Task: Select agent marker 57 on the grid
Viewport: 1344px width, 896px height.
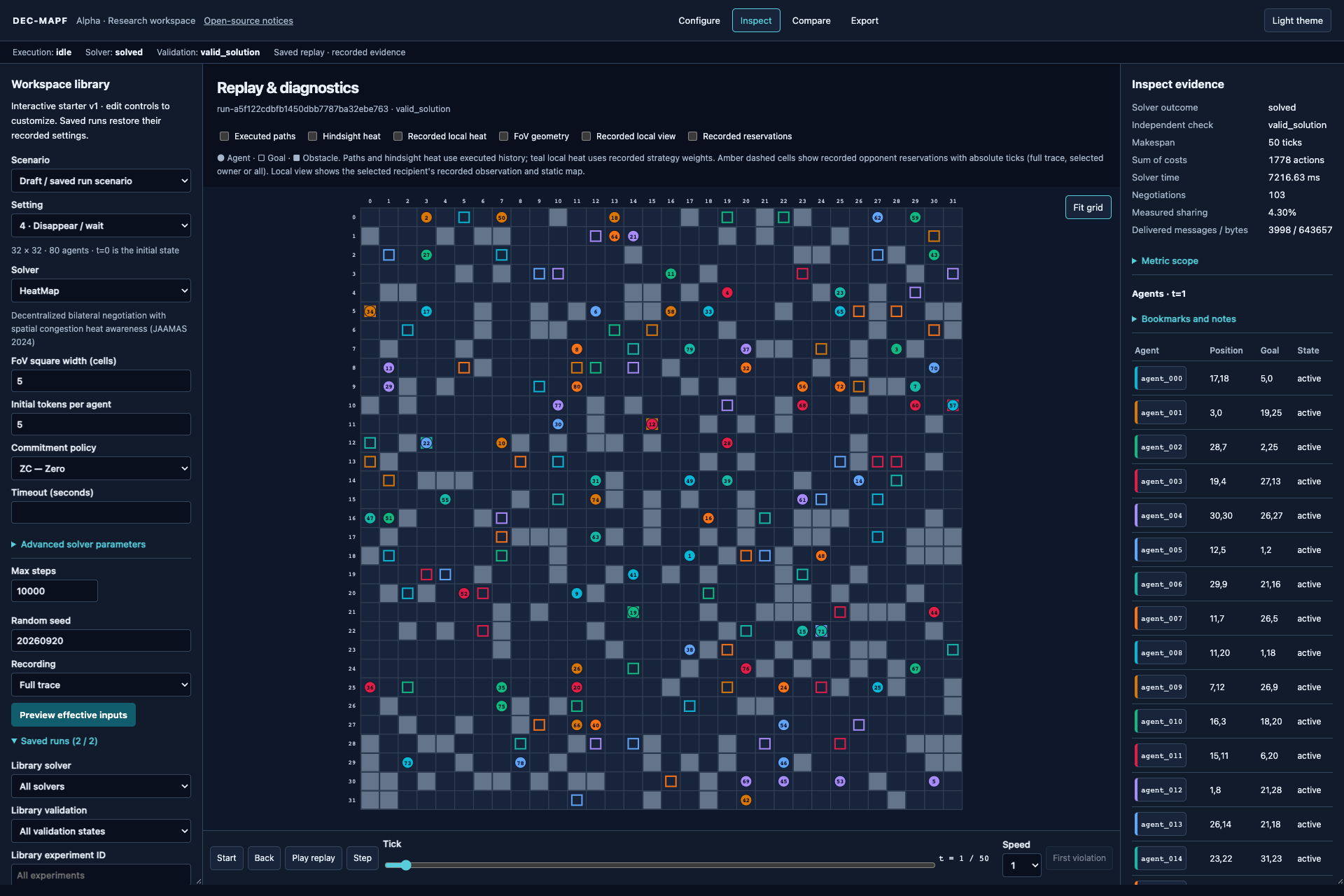Action: [953, 405]
